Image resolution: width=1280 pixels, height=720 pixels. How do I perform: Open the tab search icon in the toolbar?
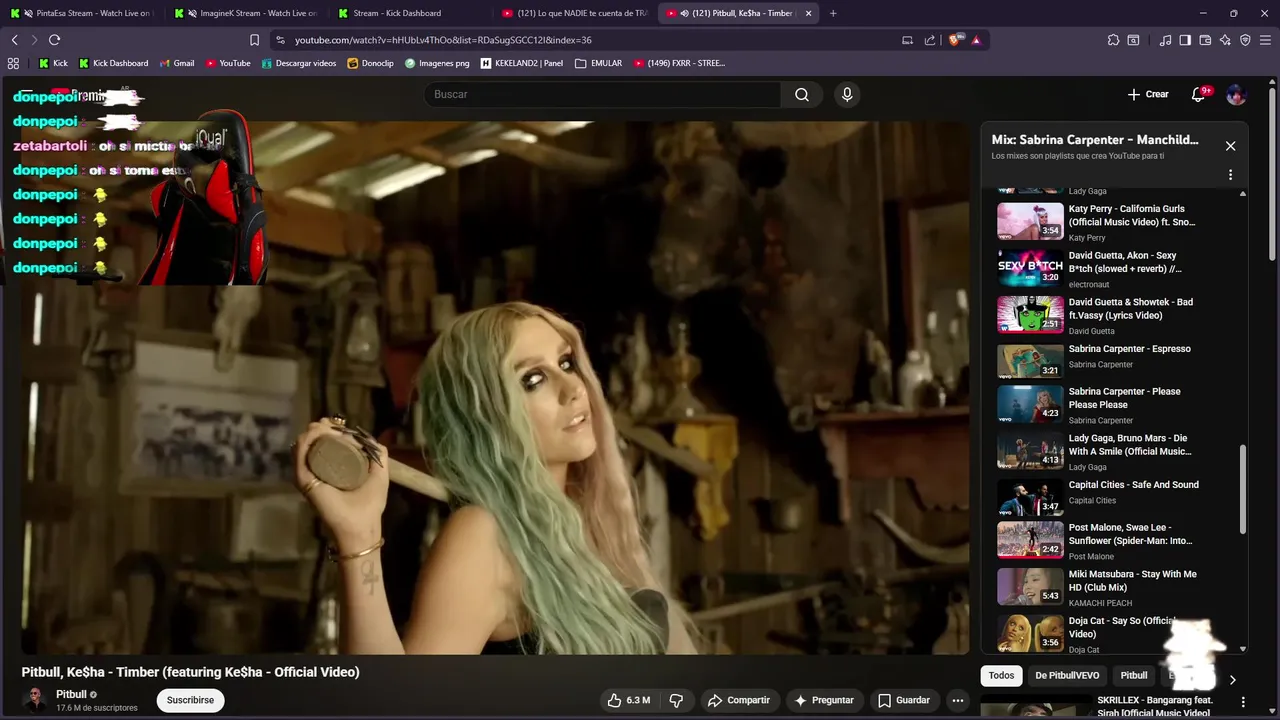[1133, 40]
